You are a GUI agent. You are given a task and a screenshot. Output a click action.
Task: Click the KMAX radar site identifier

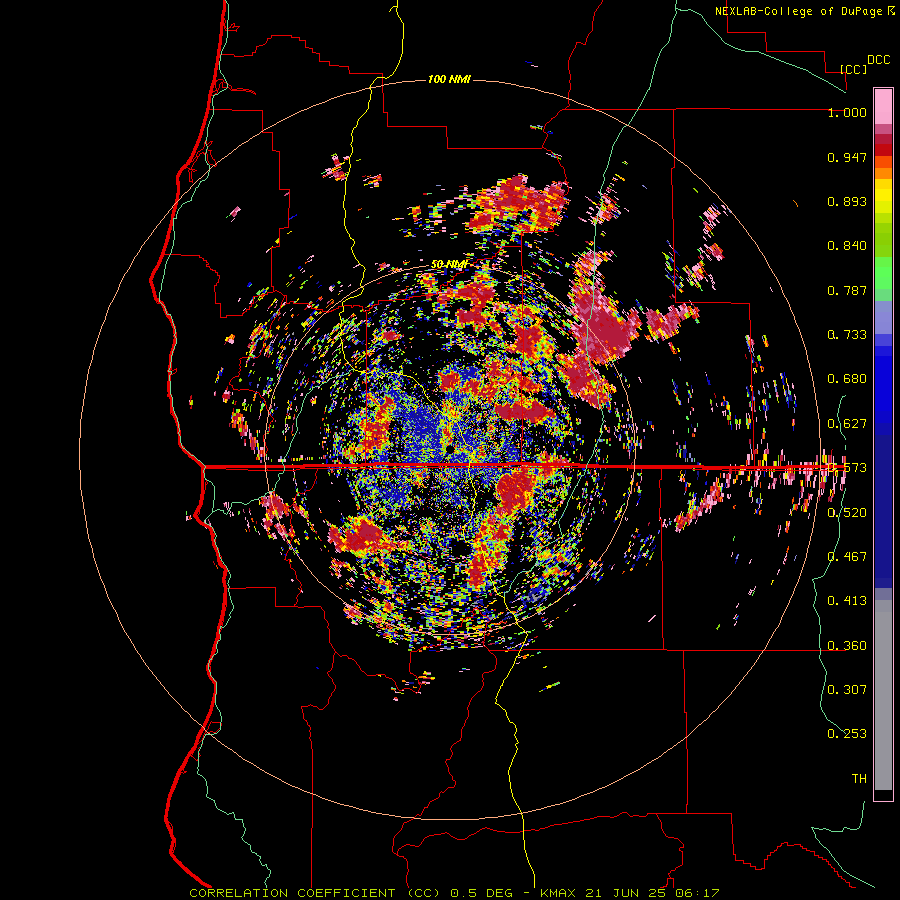tap(560, 893)
